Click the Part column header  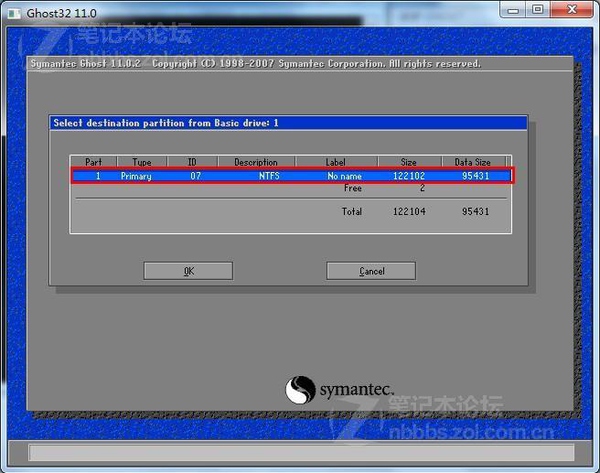93,162
